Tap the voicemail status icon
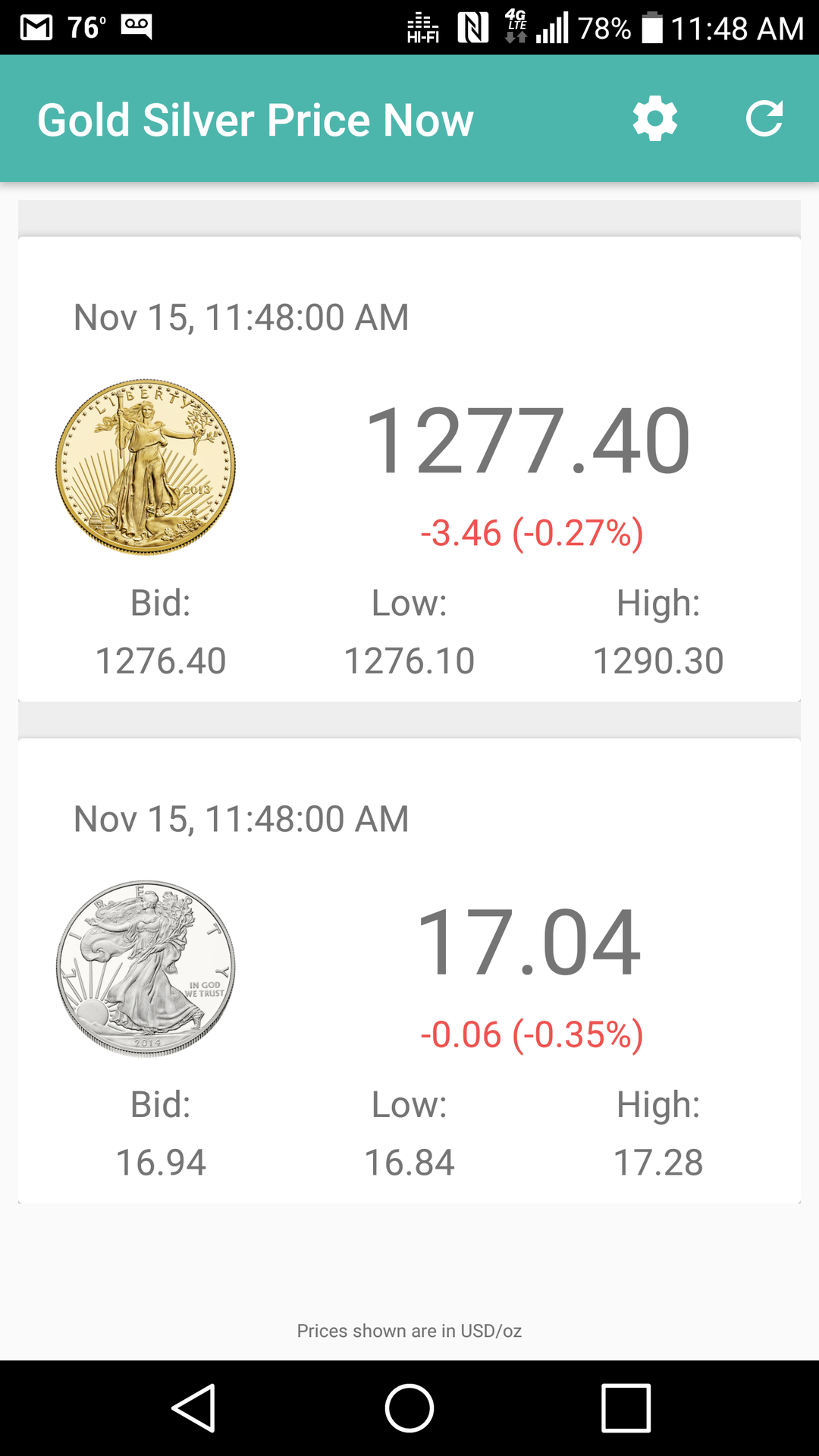 pos(136,27)
